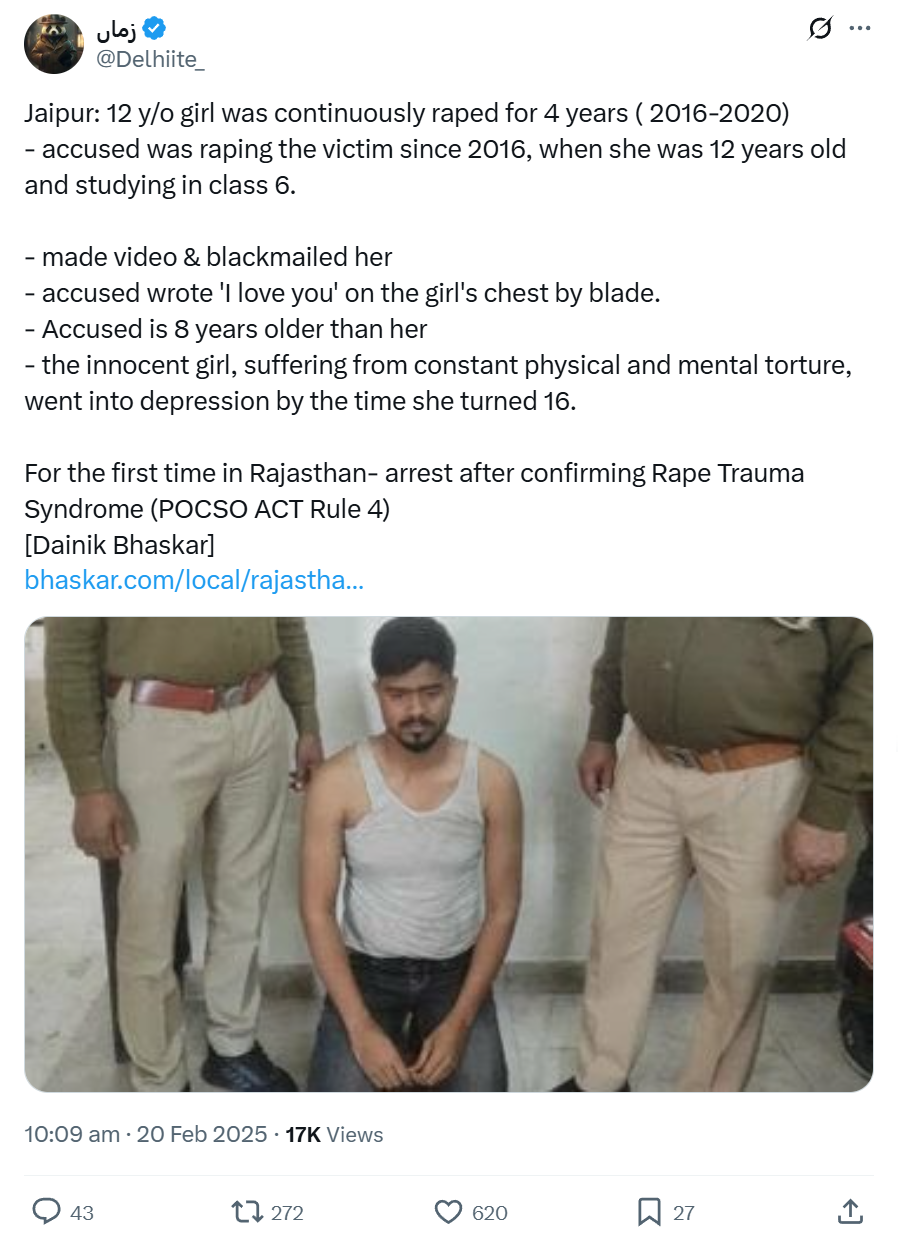Click the retweet arrows icon
Image resolution: width=898 pixels, height=1260 pixels.
[x=245, y=1212]
